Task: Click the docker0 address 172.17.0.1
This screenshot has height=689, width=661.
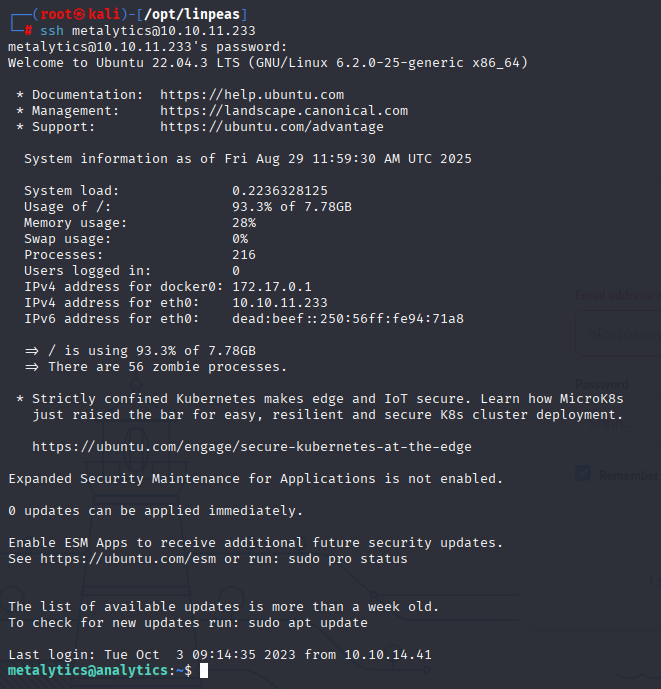Action: pyautogui.click(x=272, y=287)
